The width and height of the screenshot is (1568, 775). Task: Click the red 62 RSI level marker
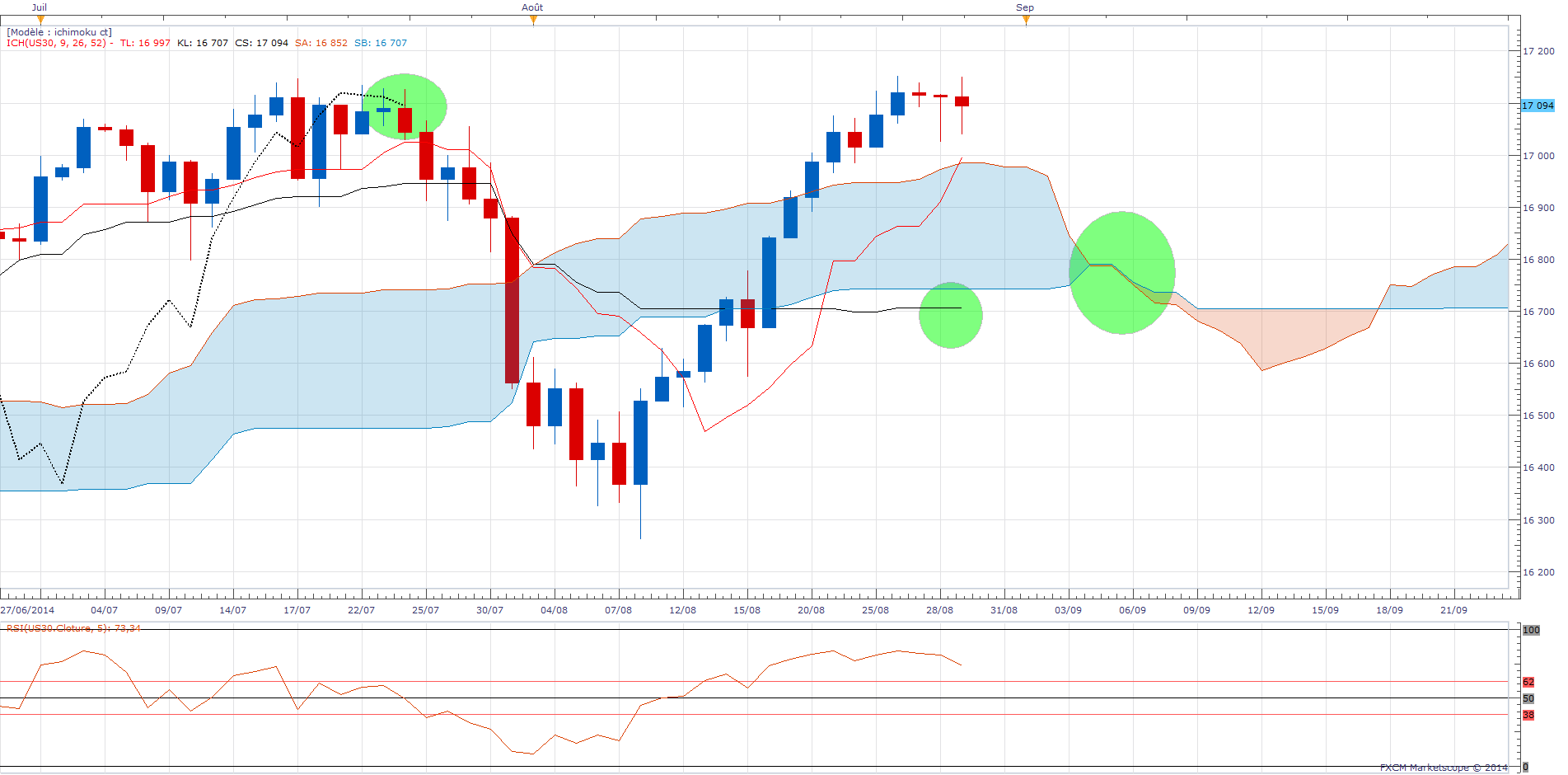click(1528, 682)
